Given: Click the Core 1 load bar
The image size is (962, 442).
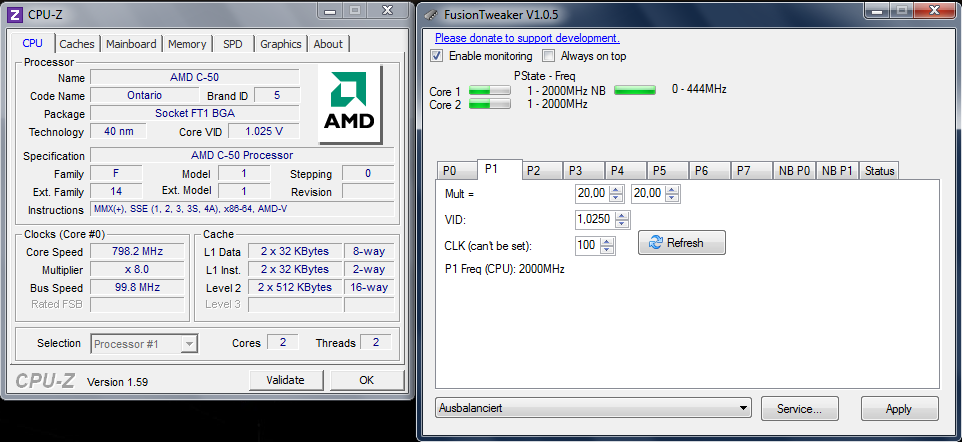Looking at the screenshot, I should point(490,91).
